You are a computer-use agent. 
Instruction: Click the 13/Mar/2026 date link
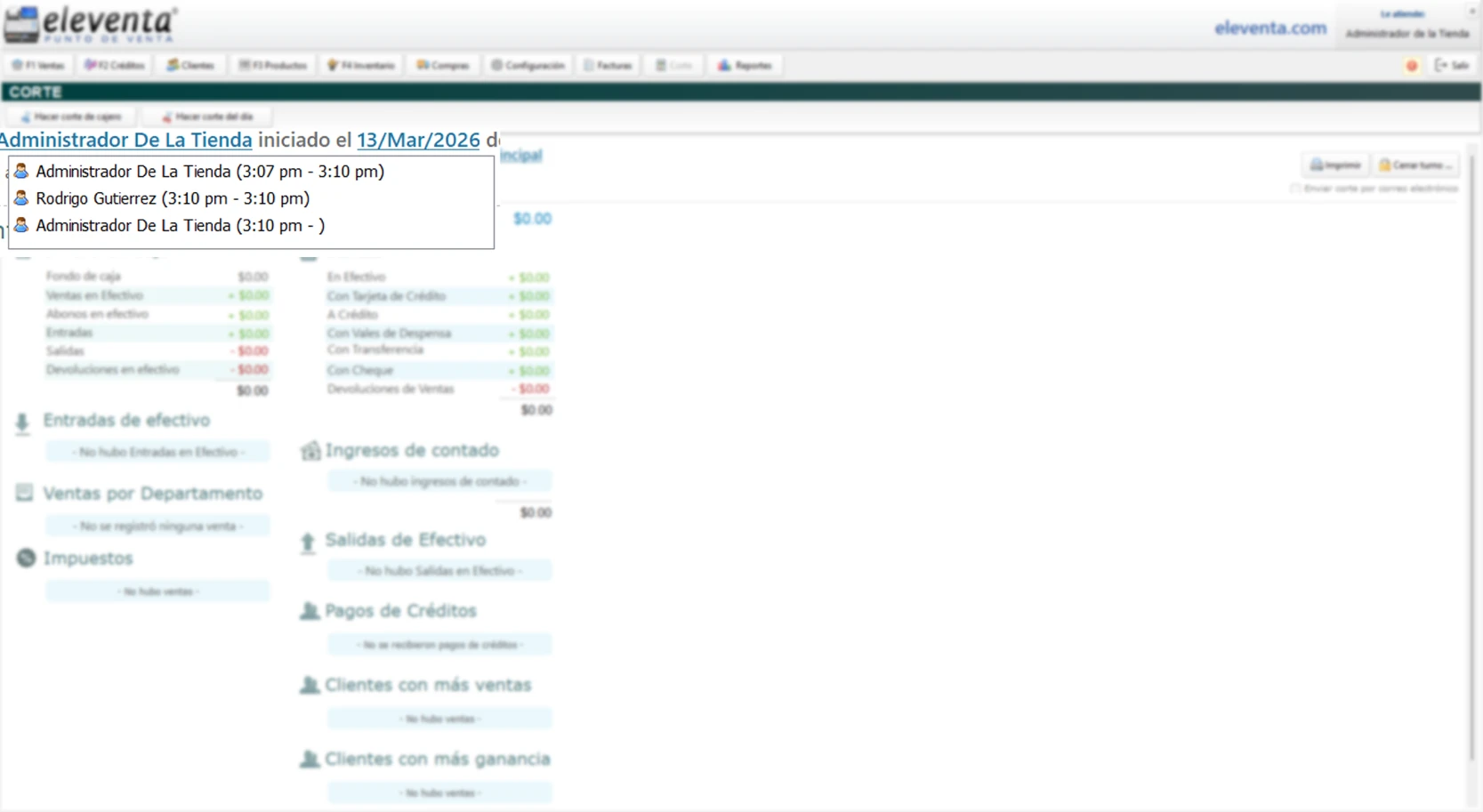pos(418,141)
